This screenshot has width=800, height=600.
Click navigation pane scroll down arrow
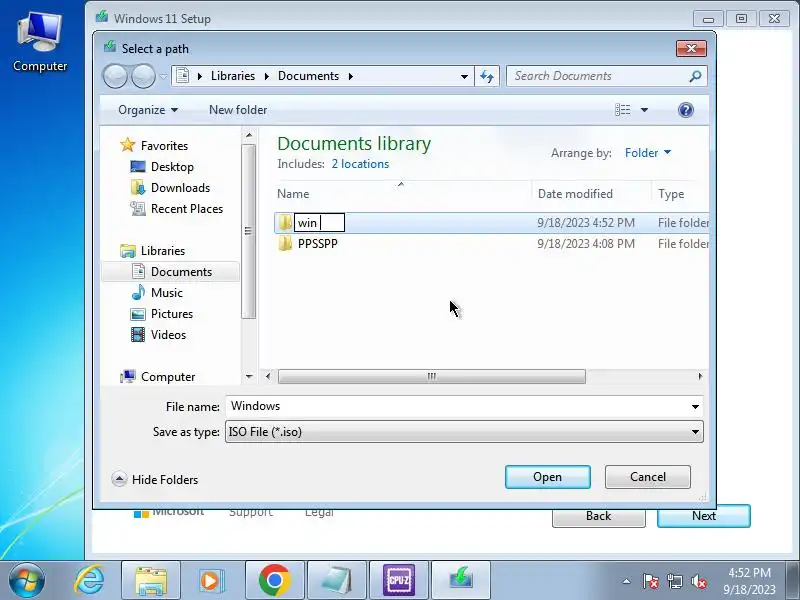[x=249, y=377]
